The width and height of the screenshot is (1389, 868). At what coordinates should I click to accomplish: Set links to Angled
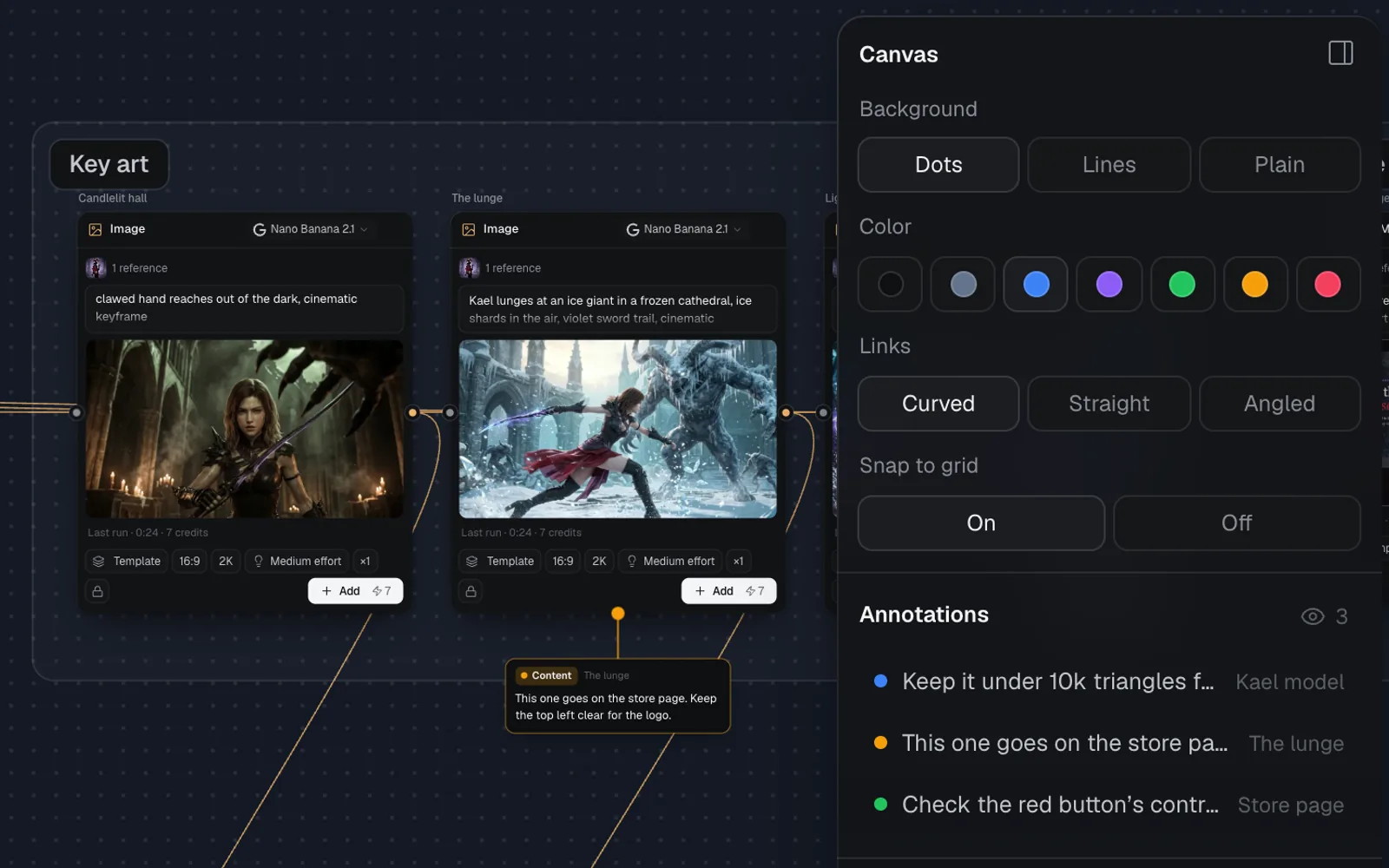(1280, 404)
